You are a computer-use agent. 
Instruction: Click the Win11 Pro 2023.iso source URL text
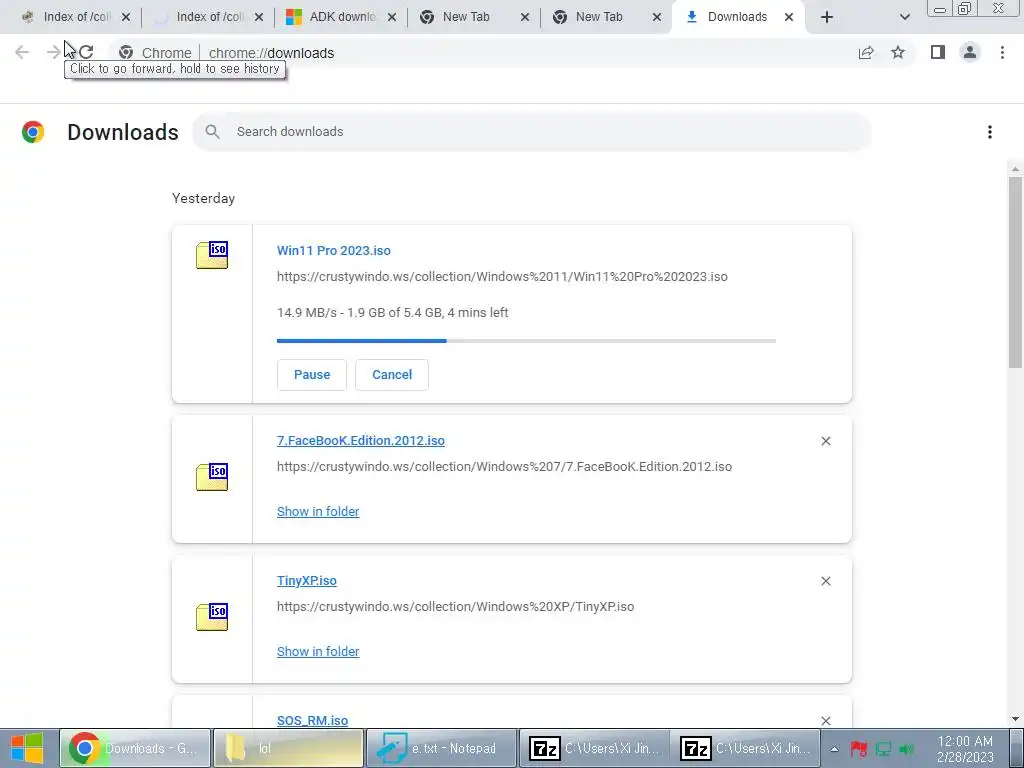point(502,277)
